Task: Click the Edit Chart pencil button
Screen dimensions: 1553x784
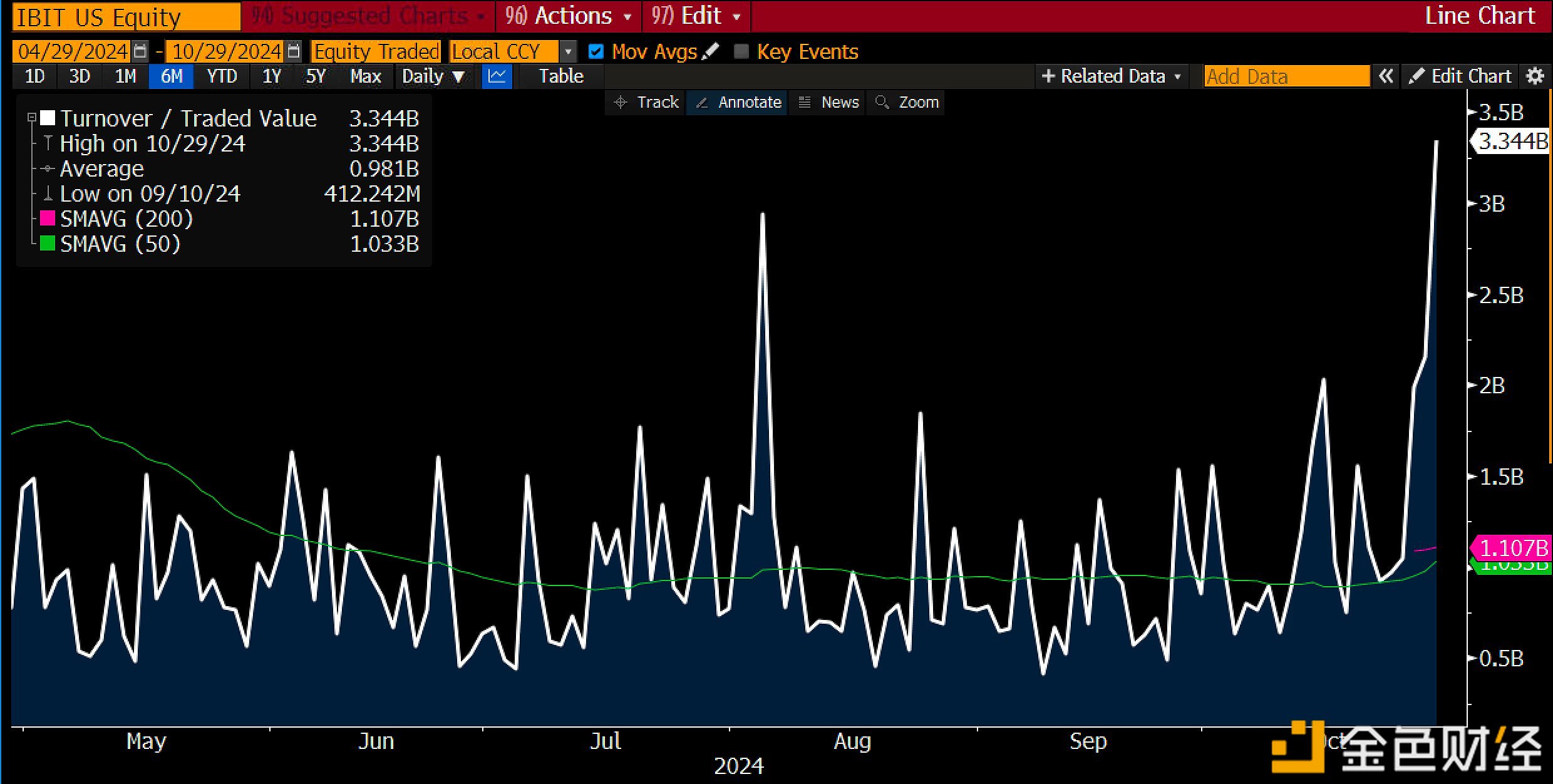Action: point(1459,76)
